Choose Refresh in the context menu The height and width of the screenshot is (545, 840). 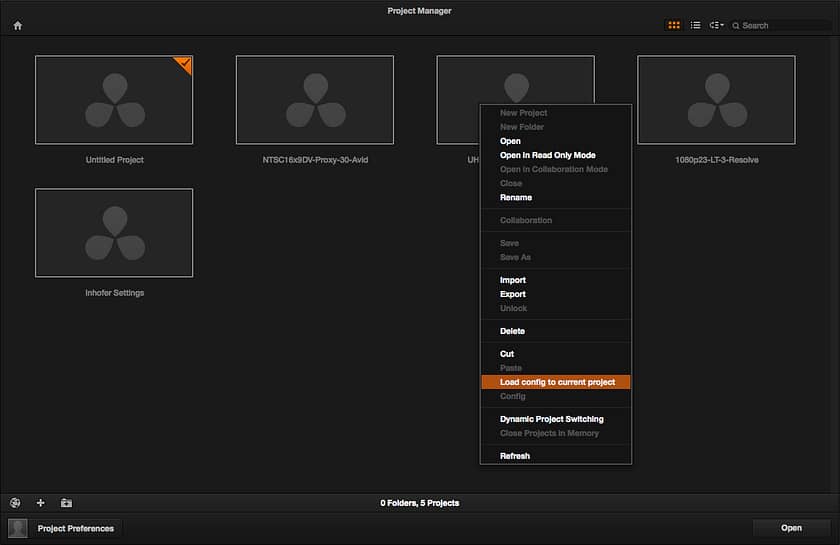(x=556, y=456)
